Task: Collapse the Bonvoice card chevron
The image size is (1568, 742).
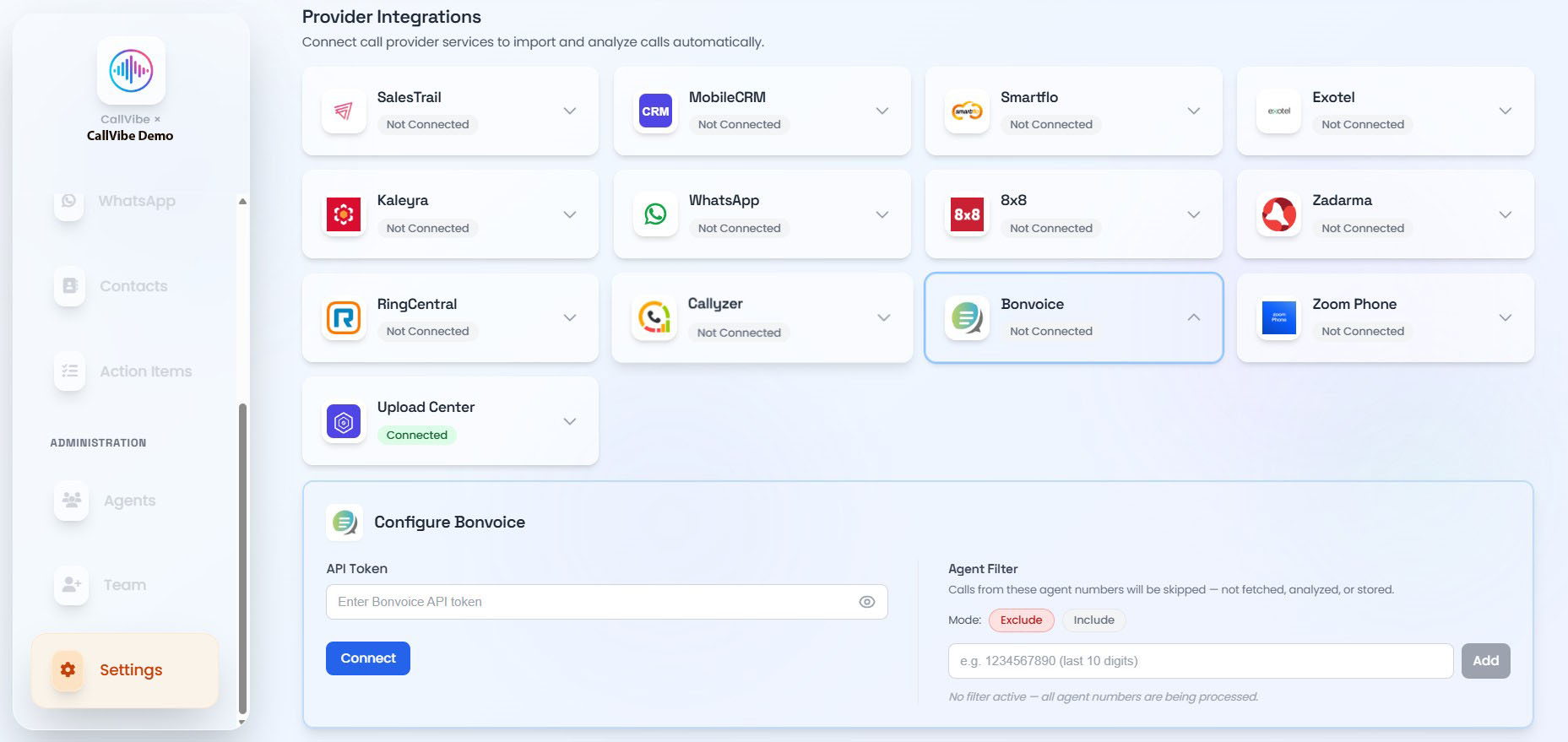Action: (x=1194, y=317)
